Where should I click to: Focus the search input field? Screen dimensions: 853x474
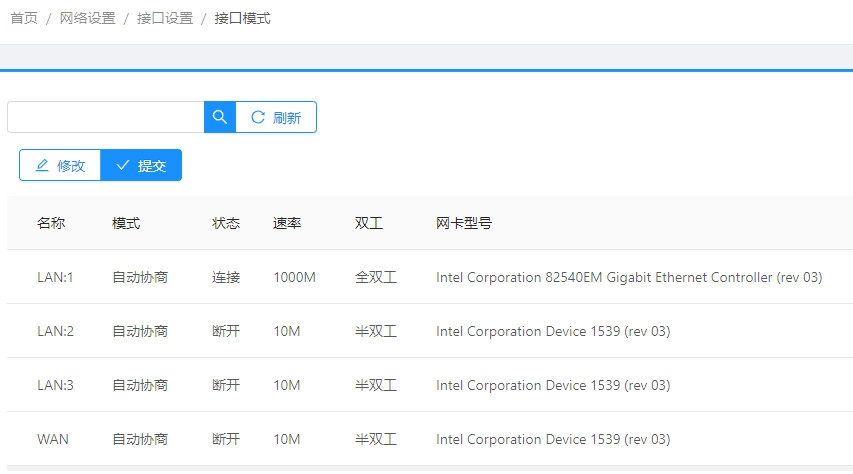106,117
